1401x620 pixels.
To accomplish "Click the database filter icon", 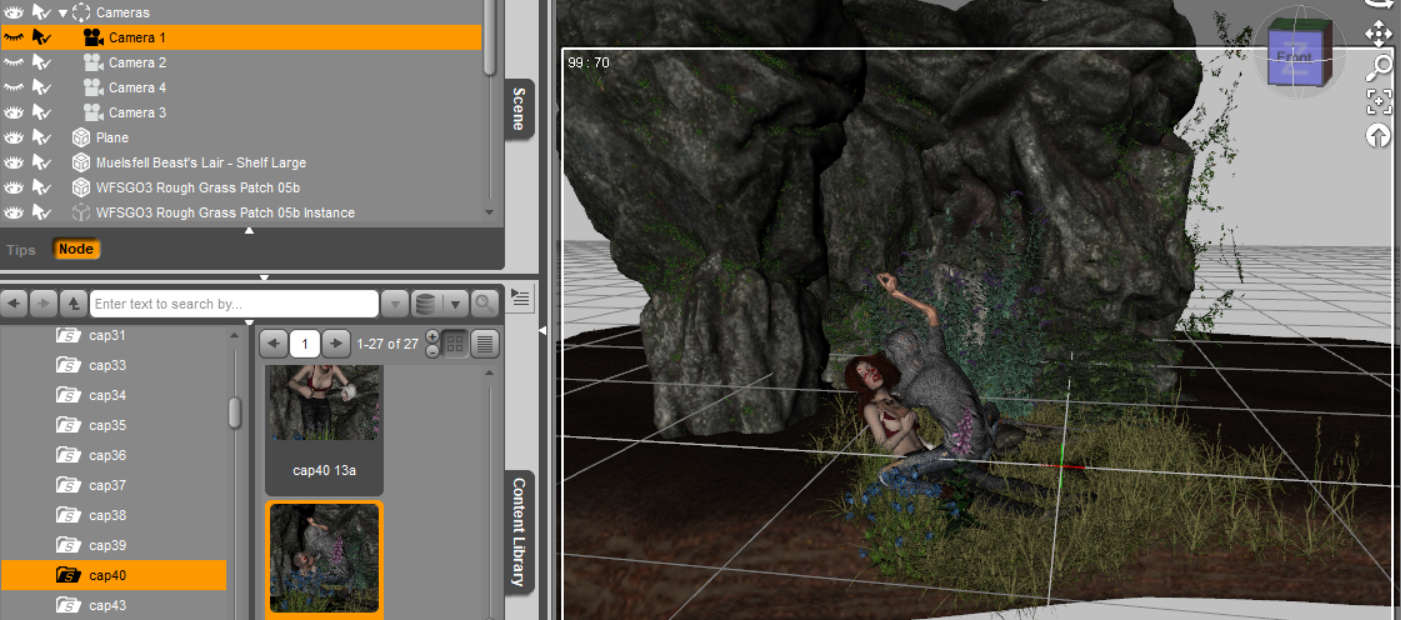I will click(425, 304).
